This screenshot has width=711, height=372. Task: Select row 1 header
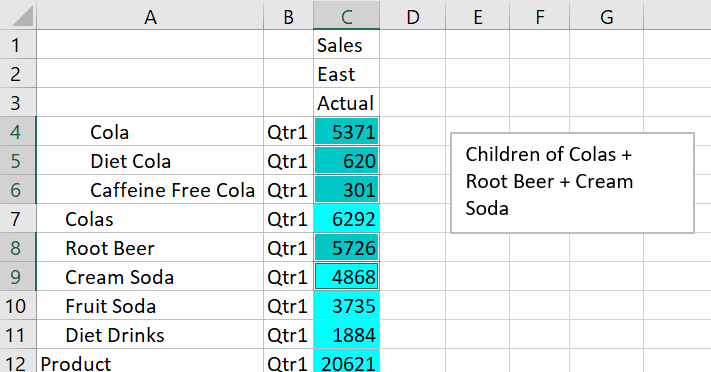18,44
